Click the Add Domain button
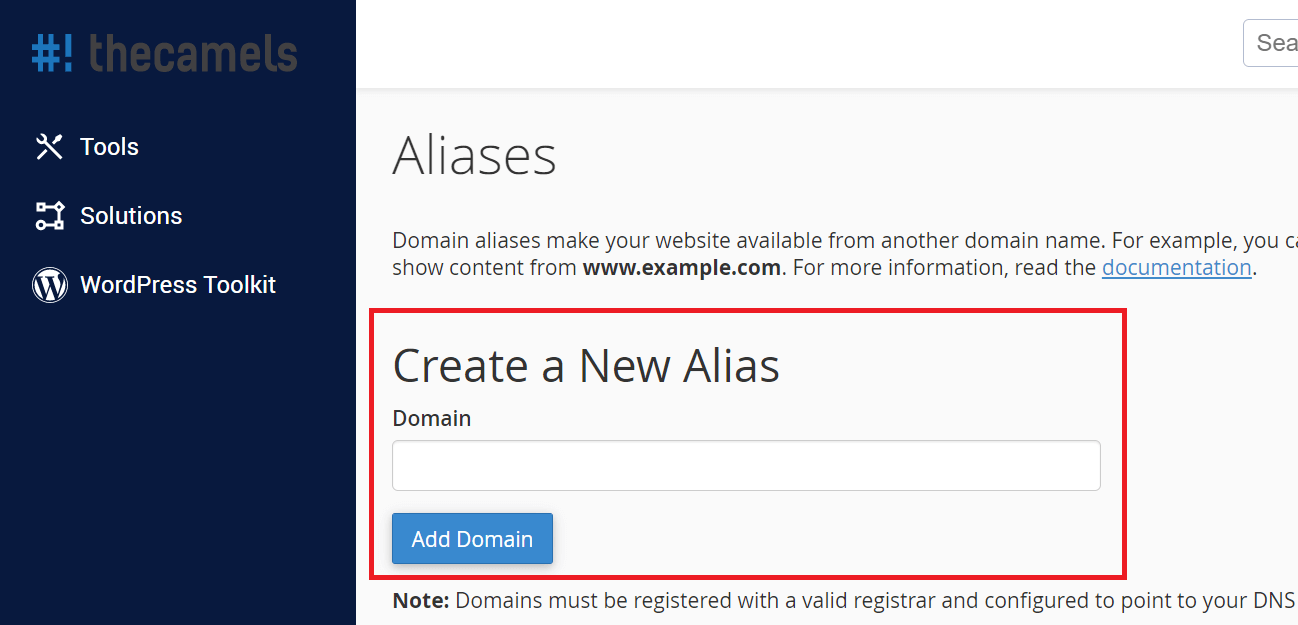1298x625 pixels. click(472, 539)
